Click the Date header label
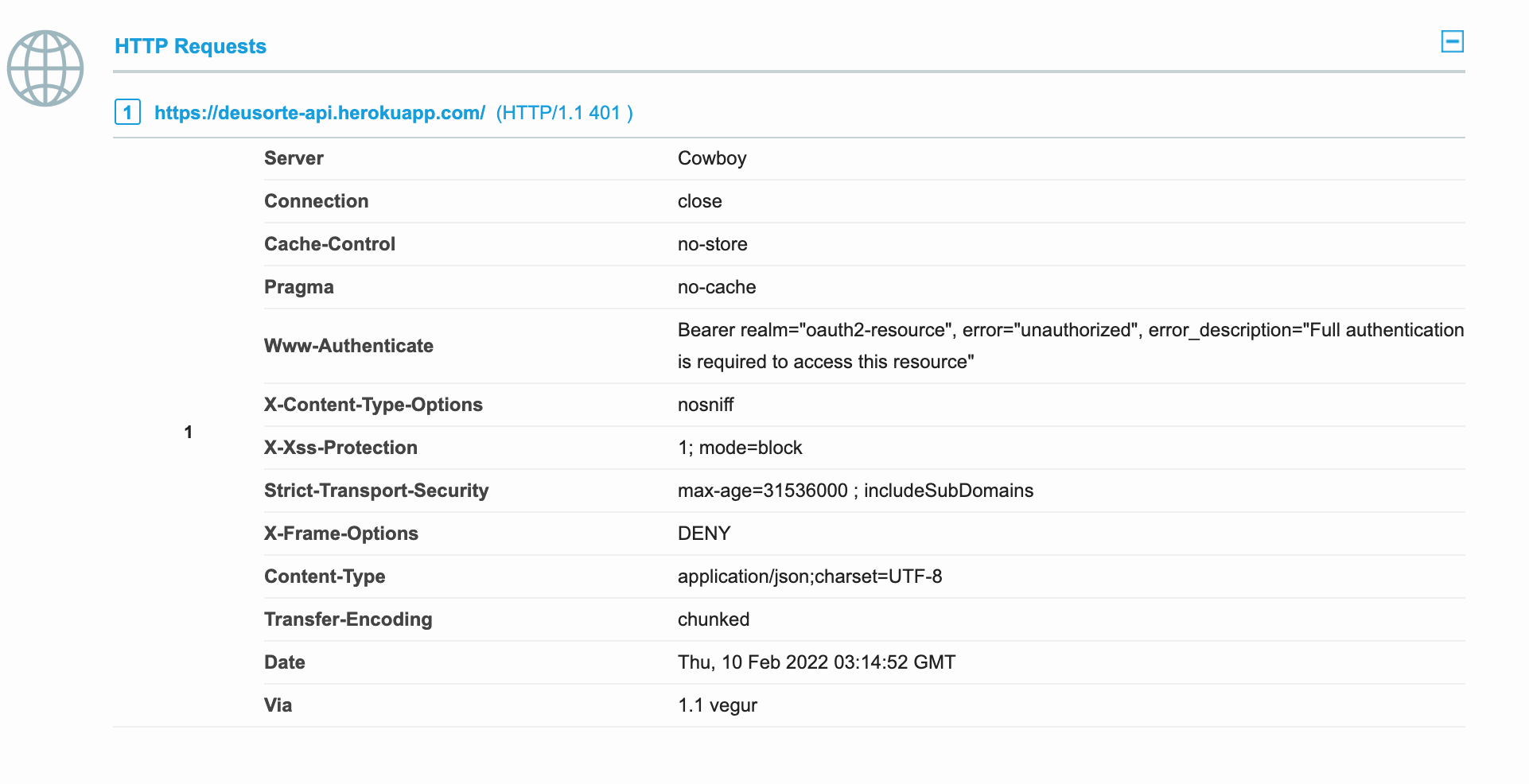 pos(284,662)
